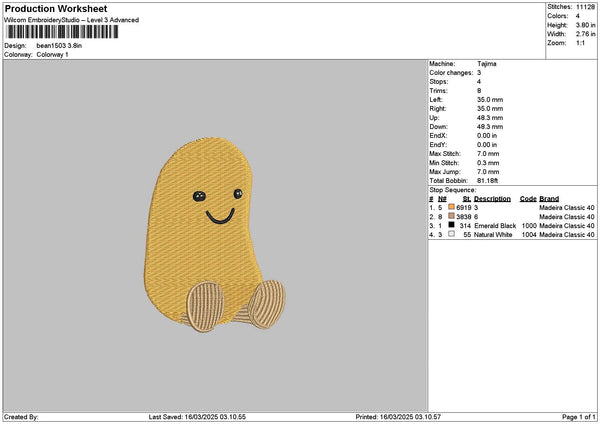This screenshot has height=424, width=600.
Task: Pick the Natural White color swatch
Action: (x=452, y=234)
